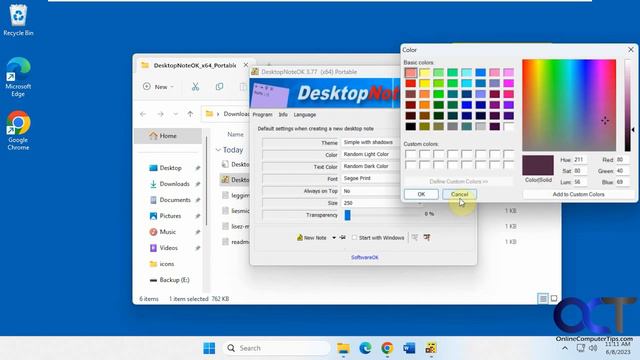Click the luminance slider bar in Color dialog

(627, 105)
